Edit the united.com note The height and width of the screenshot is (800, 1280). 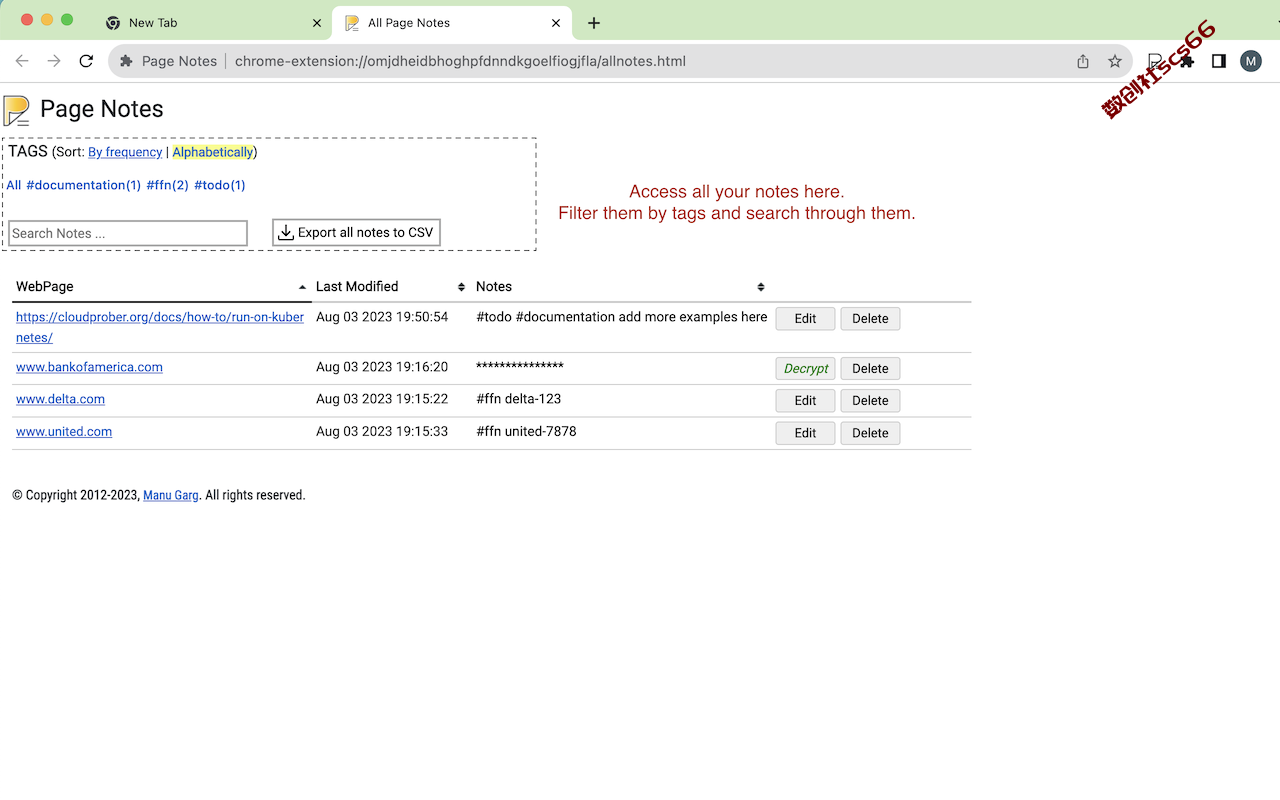pos(805,433)
